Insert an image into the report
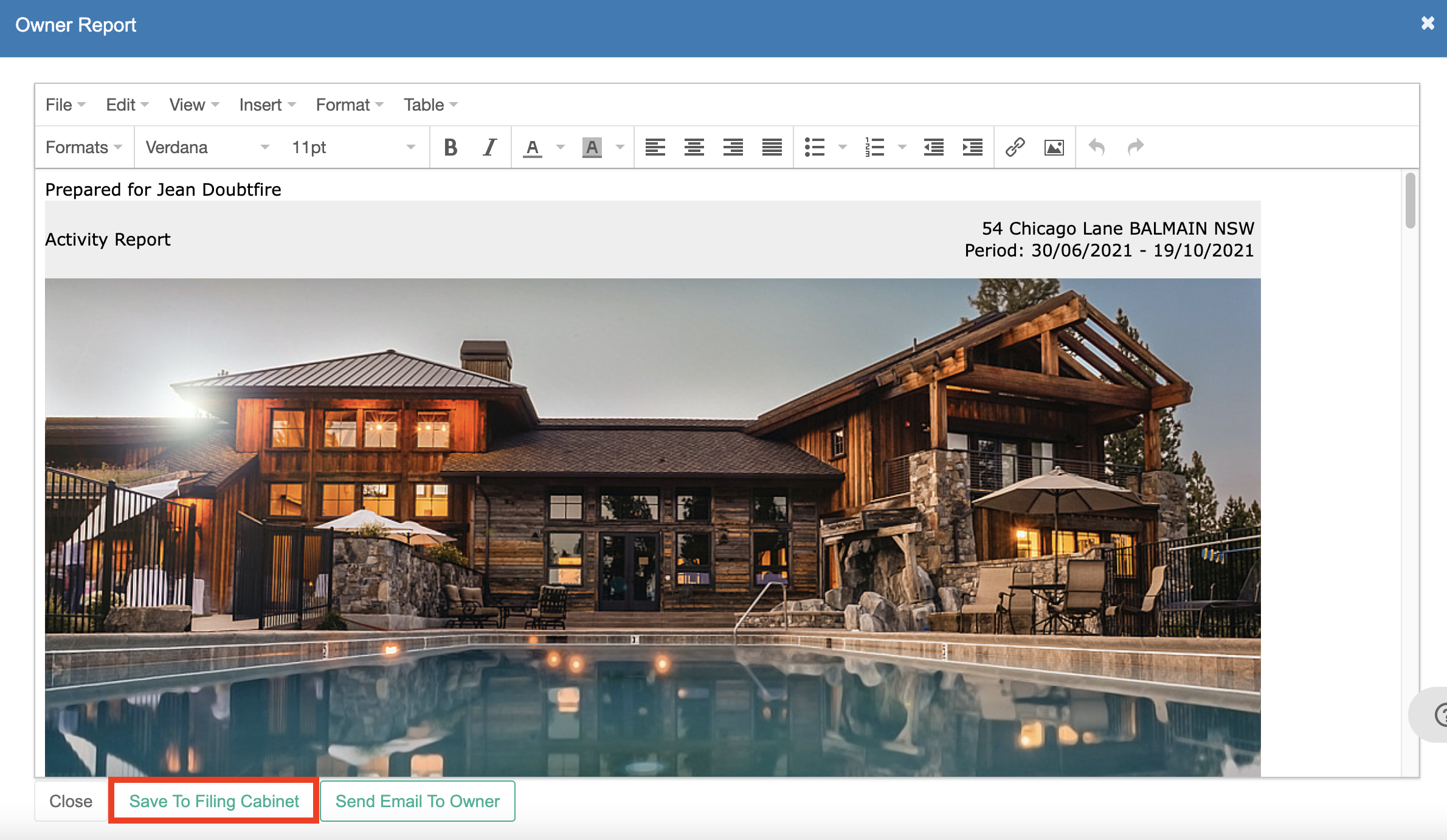 1054,147
